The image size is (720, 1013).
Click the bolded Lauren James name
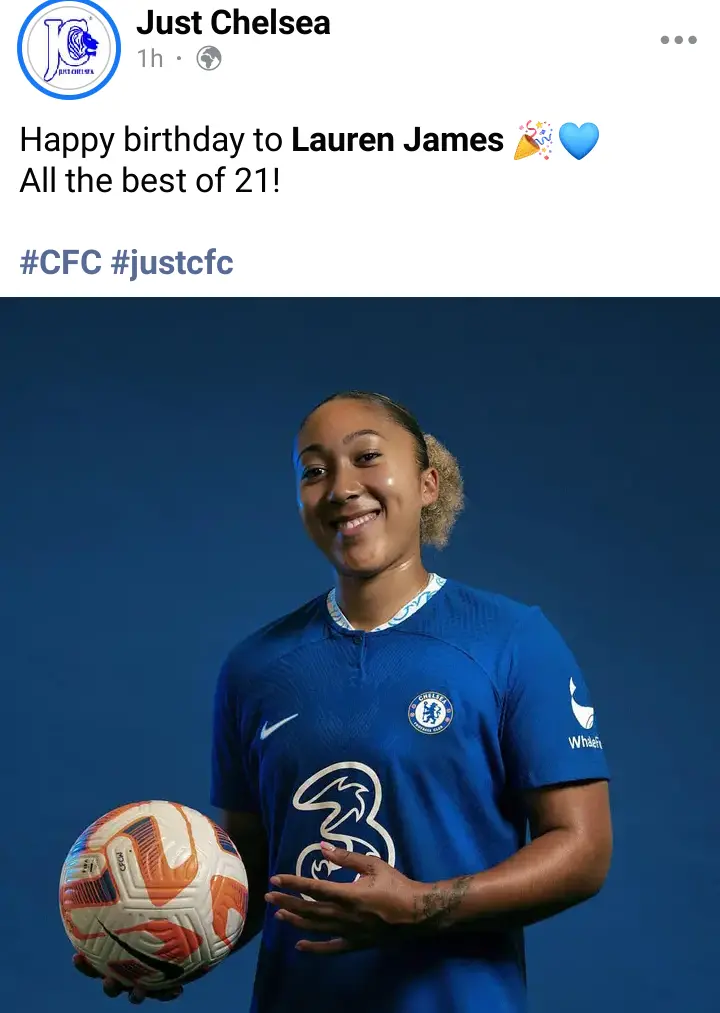coord(397,140)
